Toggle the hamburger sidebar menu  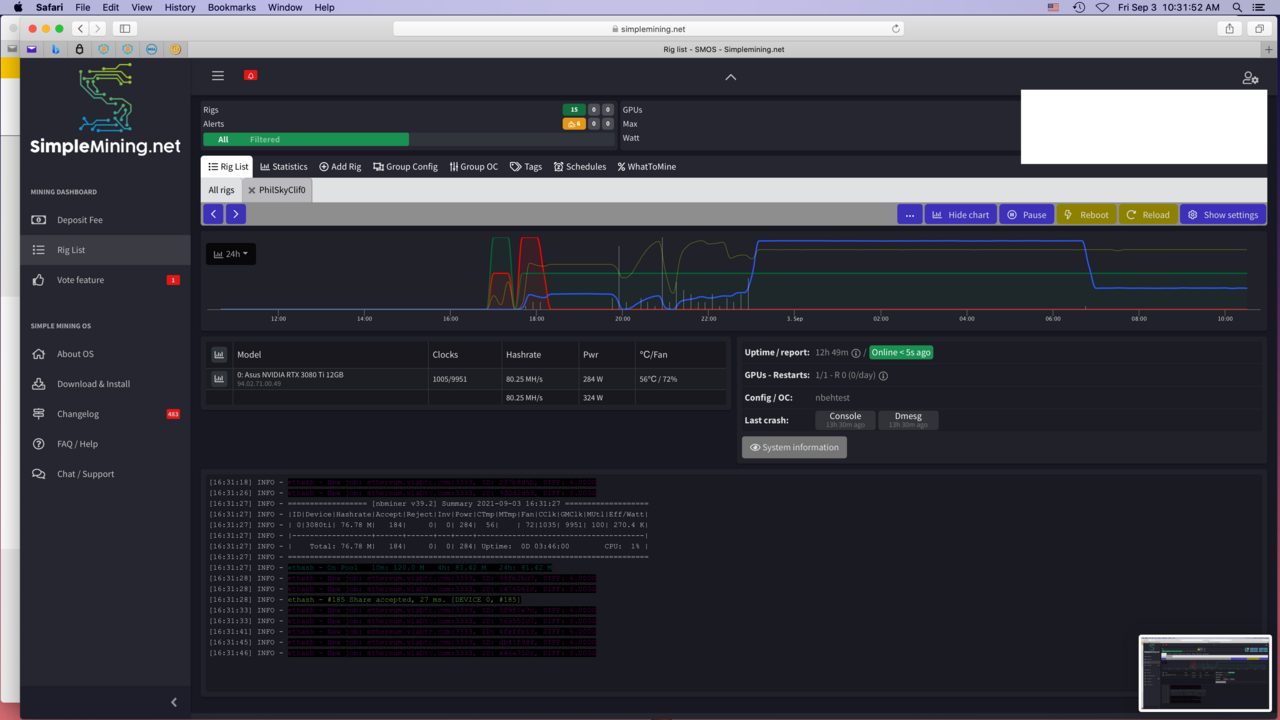[x=218, y=75]
